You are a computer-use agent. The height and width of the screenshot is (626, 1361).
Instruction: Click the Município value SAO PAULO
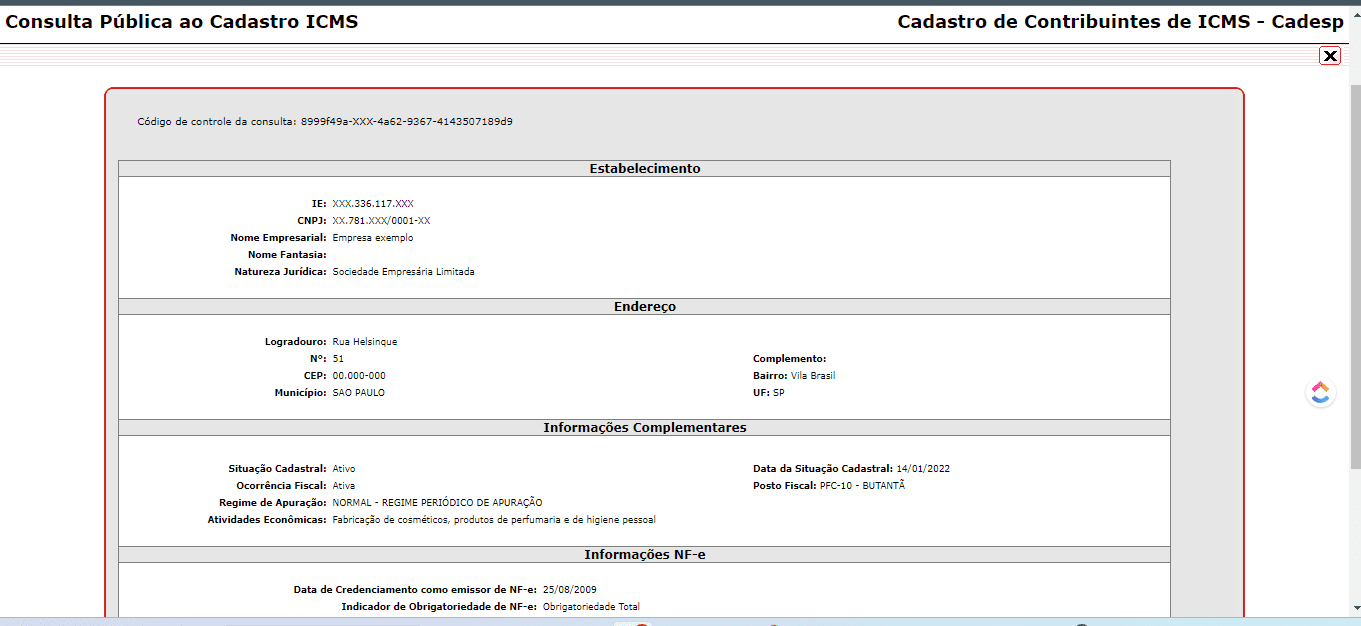pyautogui.click(x=358, y=393)
